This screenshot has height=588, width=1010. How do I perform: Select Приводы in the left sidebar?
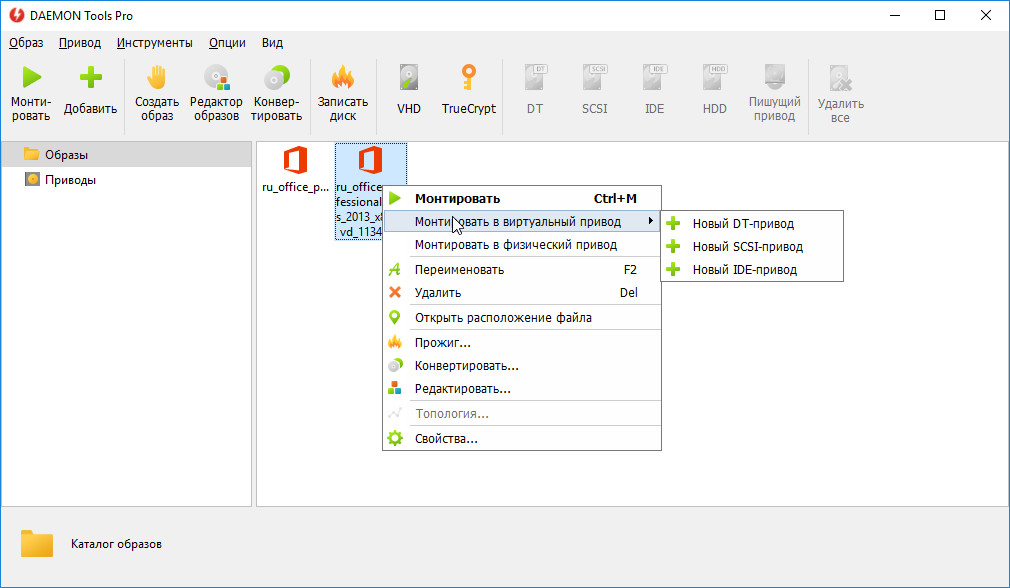[71, 180]
